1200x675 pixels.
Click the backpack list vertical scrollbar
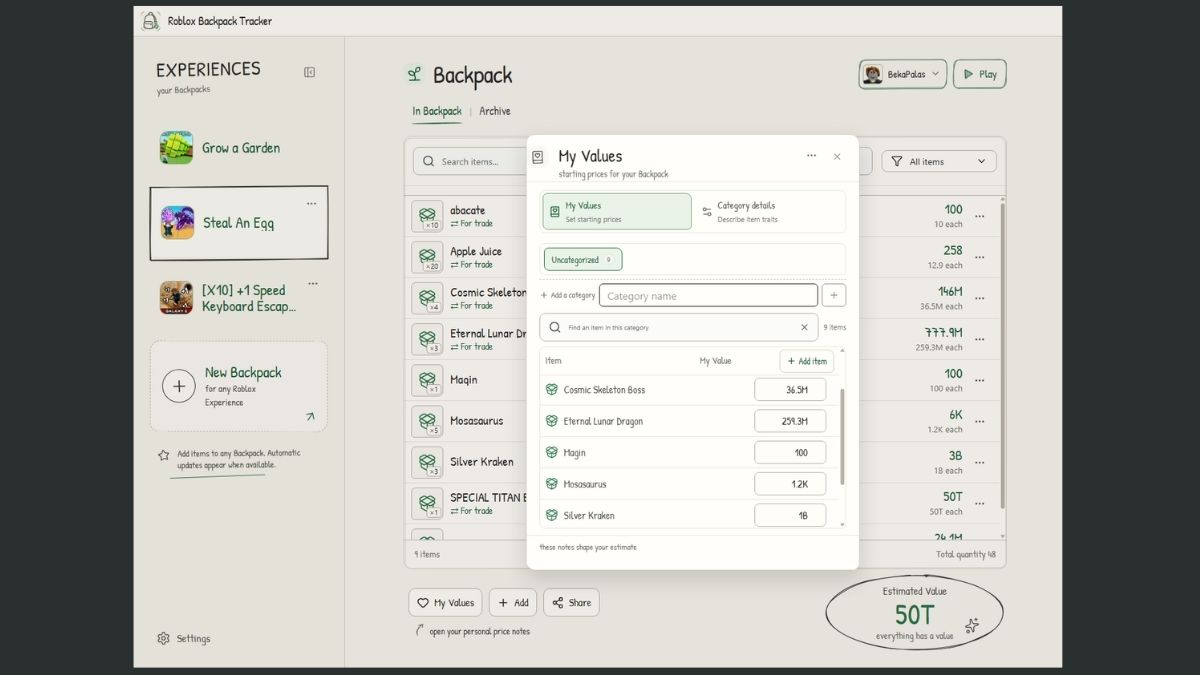pyautogui.click(x=1002, y=355)
